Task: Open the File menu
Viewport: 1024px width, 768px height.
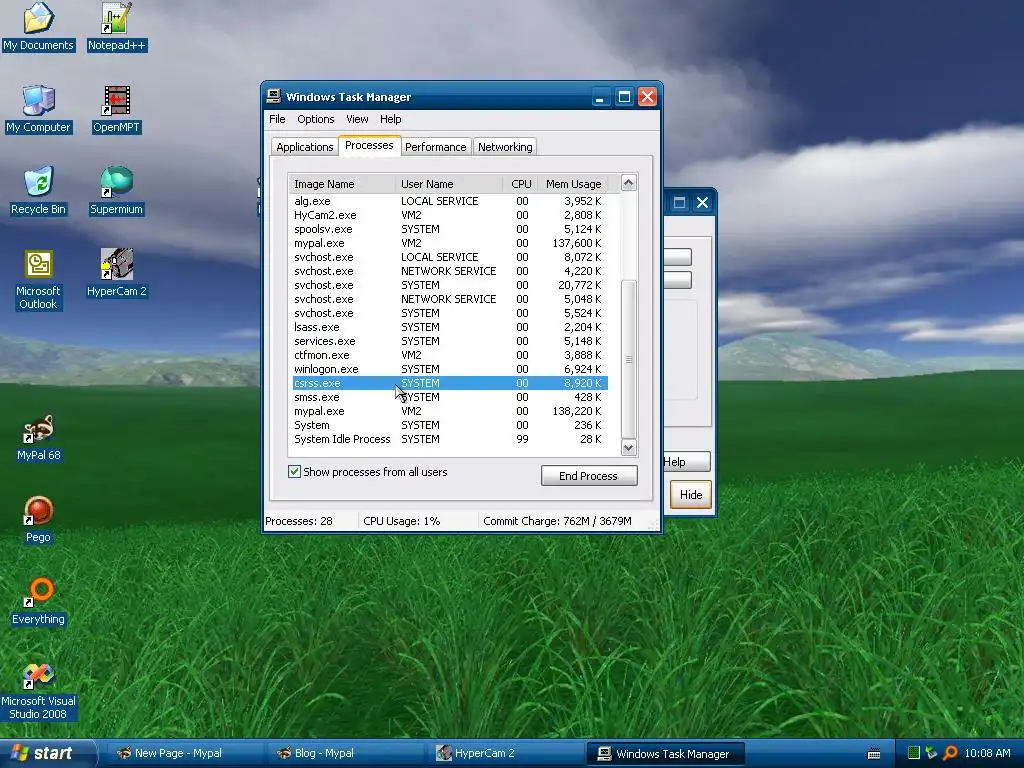Action: pos(277,119)
